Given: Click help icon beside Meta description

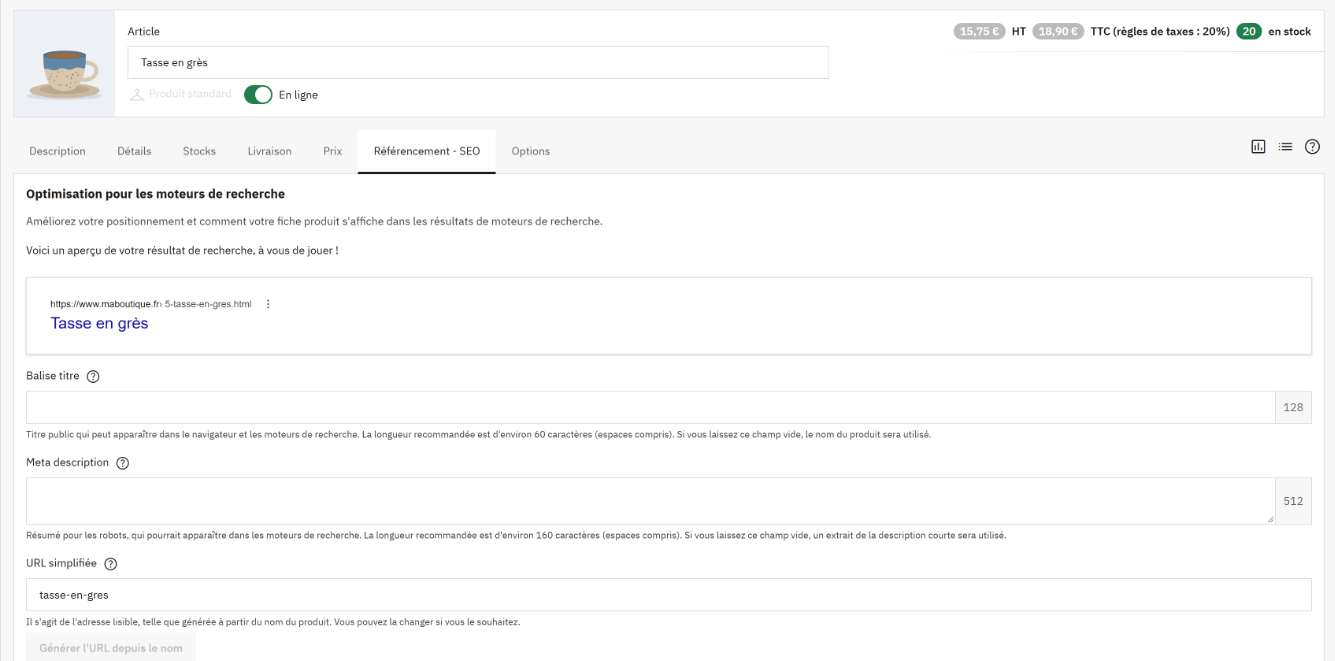Looking at the screenshot, I should [x=123, y=463].
